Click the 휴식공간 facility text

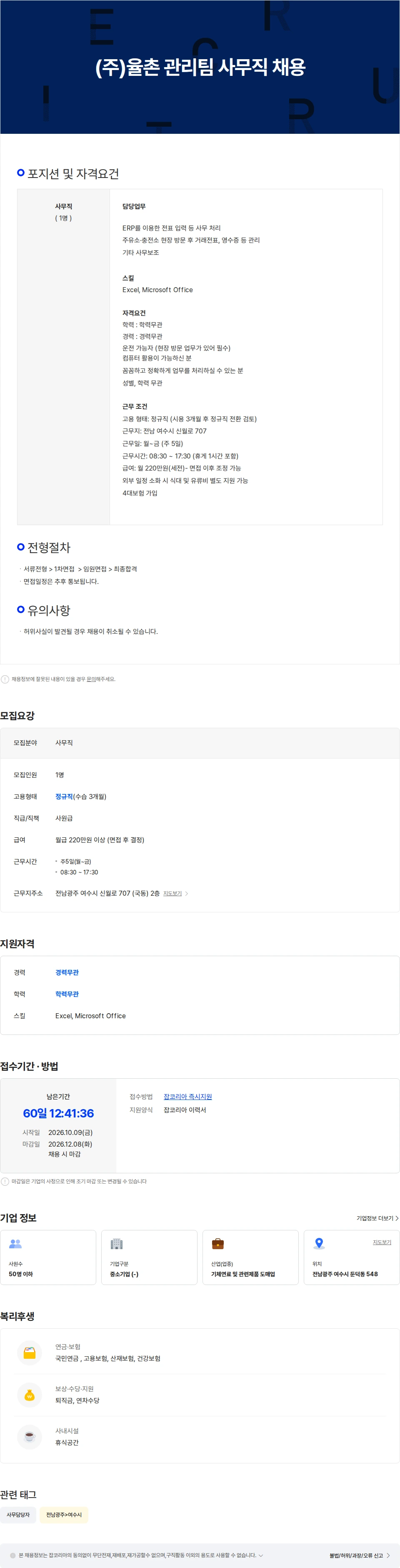click(67, 1443)
